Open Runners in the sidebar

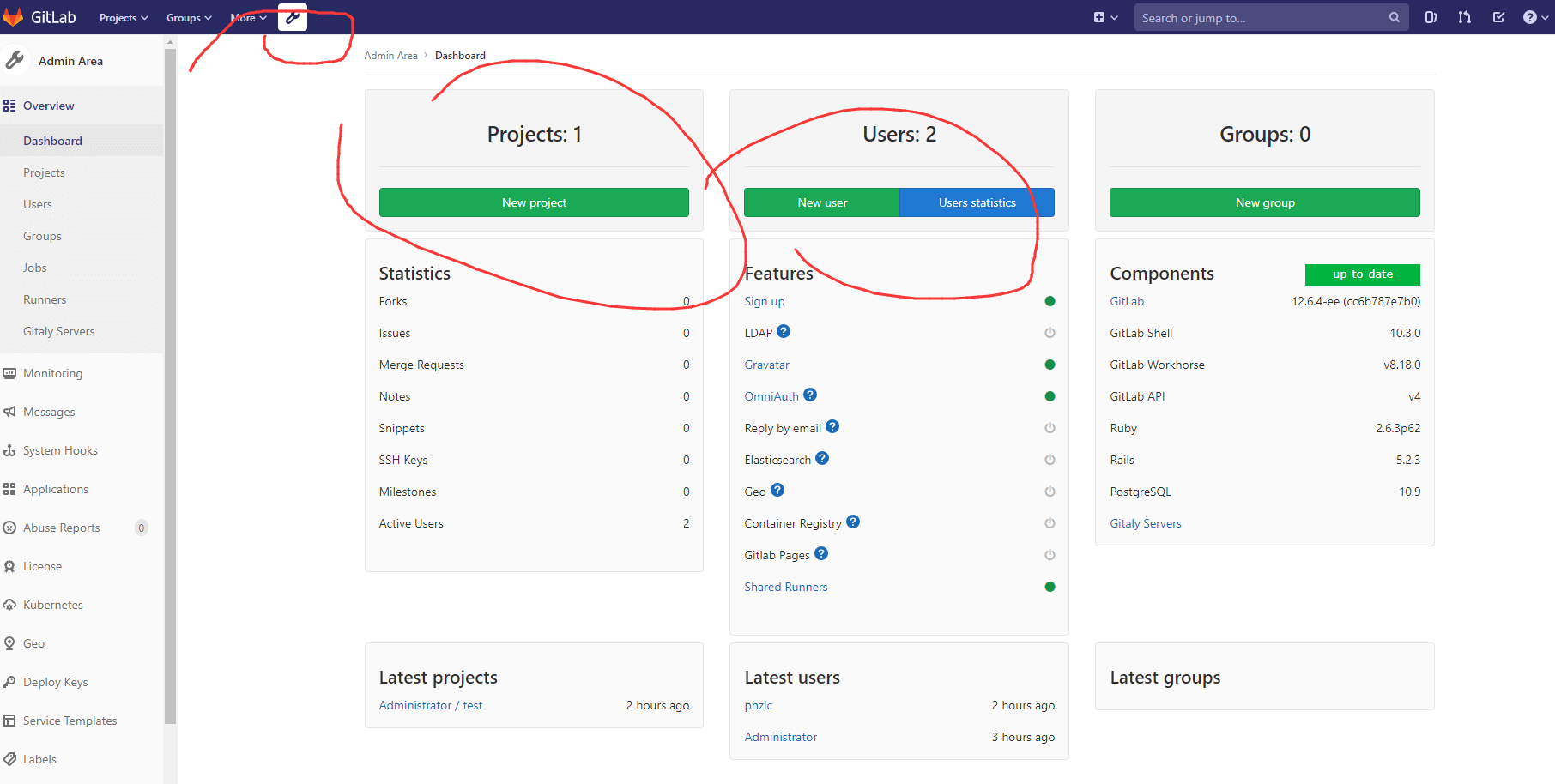(45, 299)
